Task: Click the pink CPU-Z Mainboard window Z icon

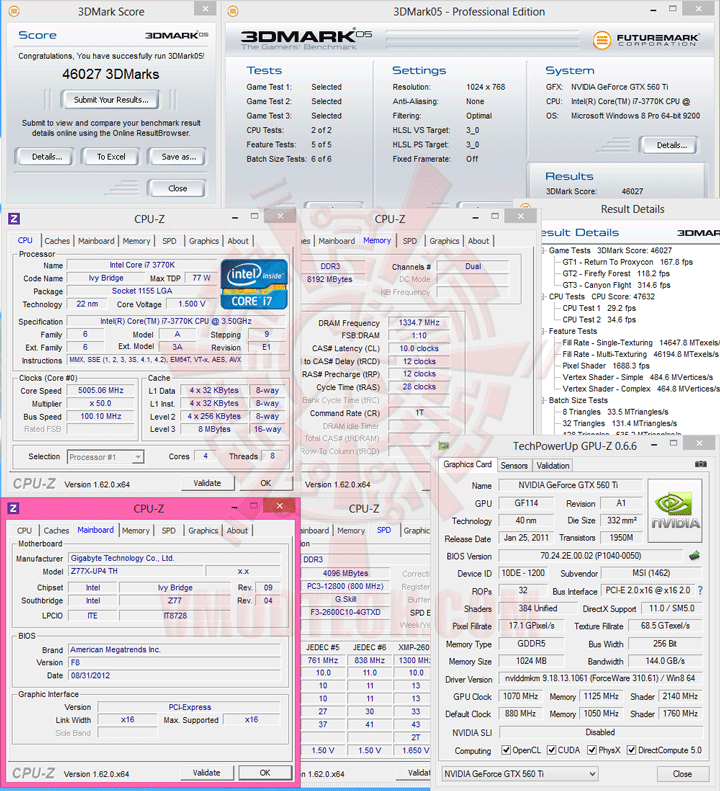Action: coord(14,508)
